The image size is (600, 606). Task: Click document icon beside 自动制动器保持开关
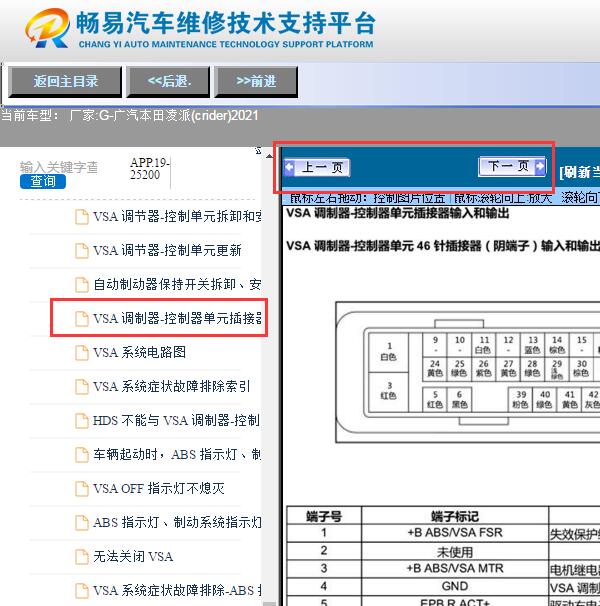tap(82, 284)
